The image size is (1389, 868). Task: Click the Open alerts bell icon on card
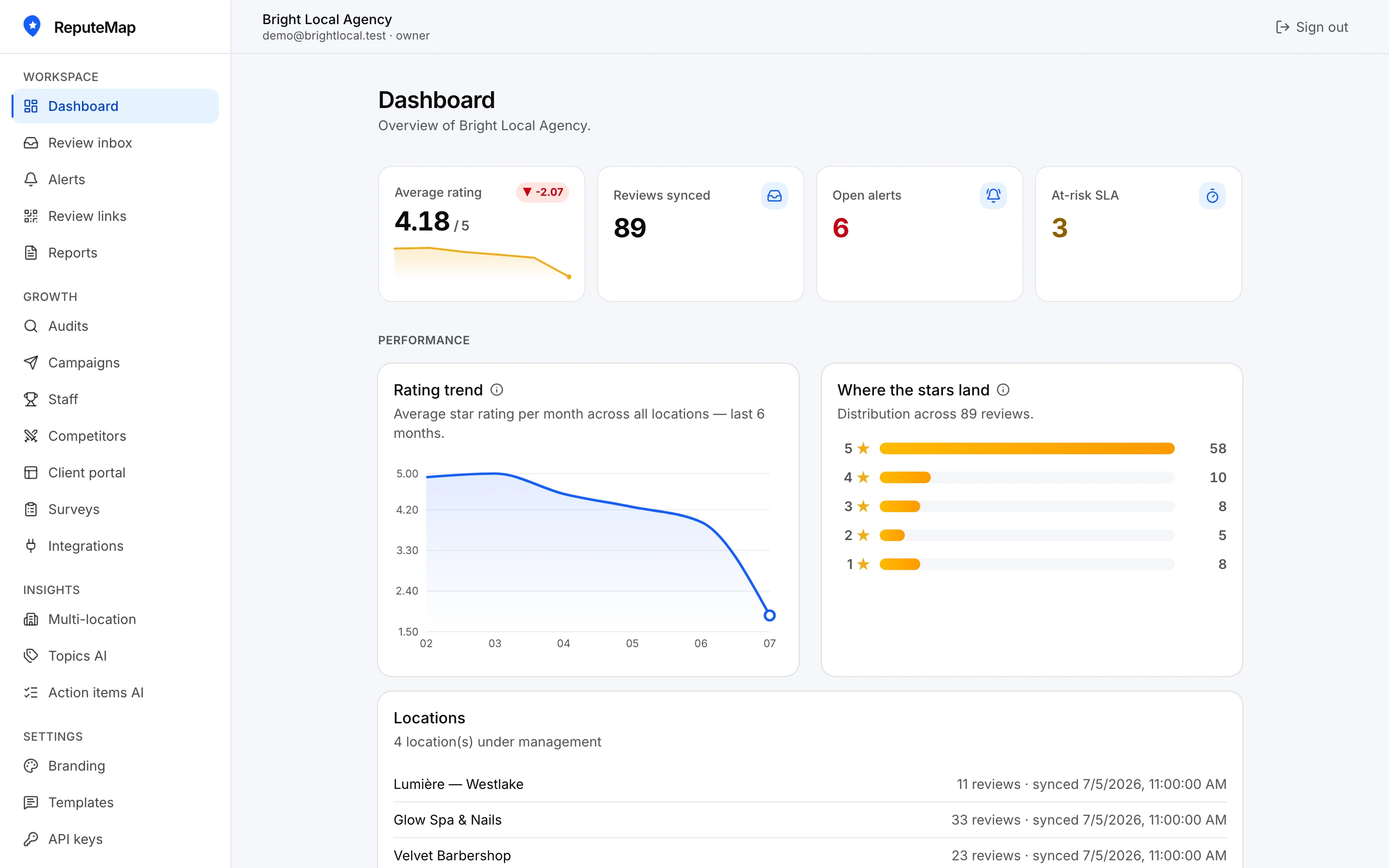pos(993,196)
